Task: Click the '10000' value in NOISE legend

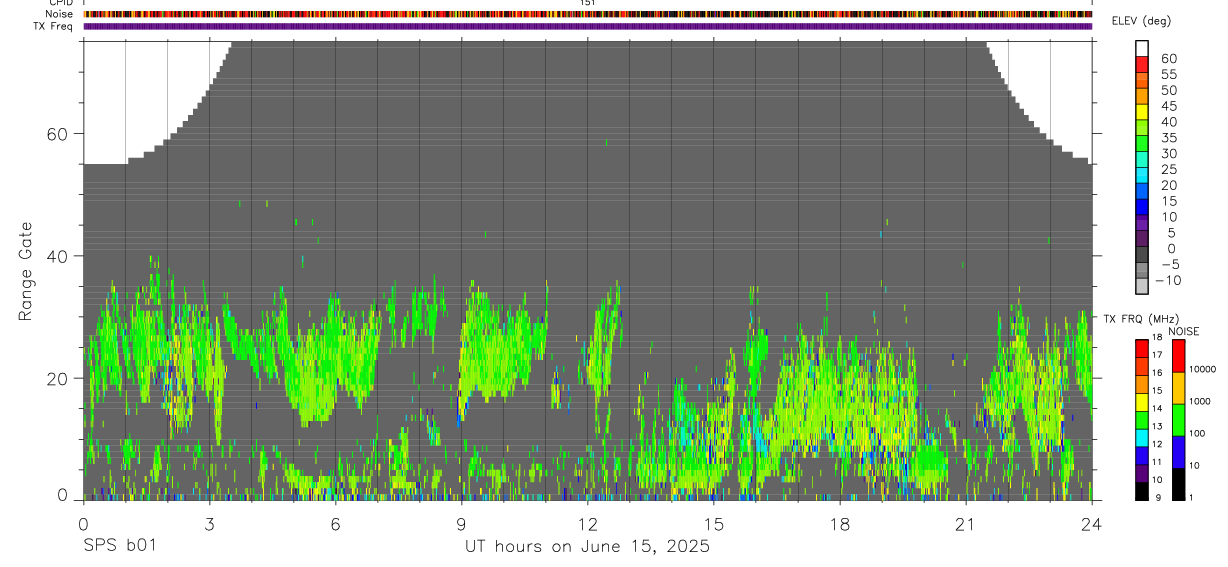Action: tap(1204, 369)
